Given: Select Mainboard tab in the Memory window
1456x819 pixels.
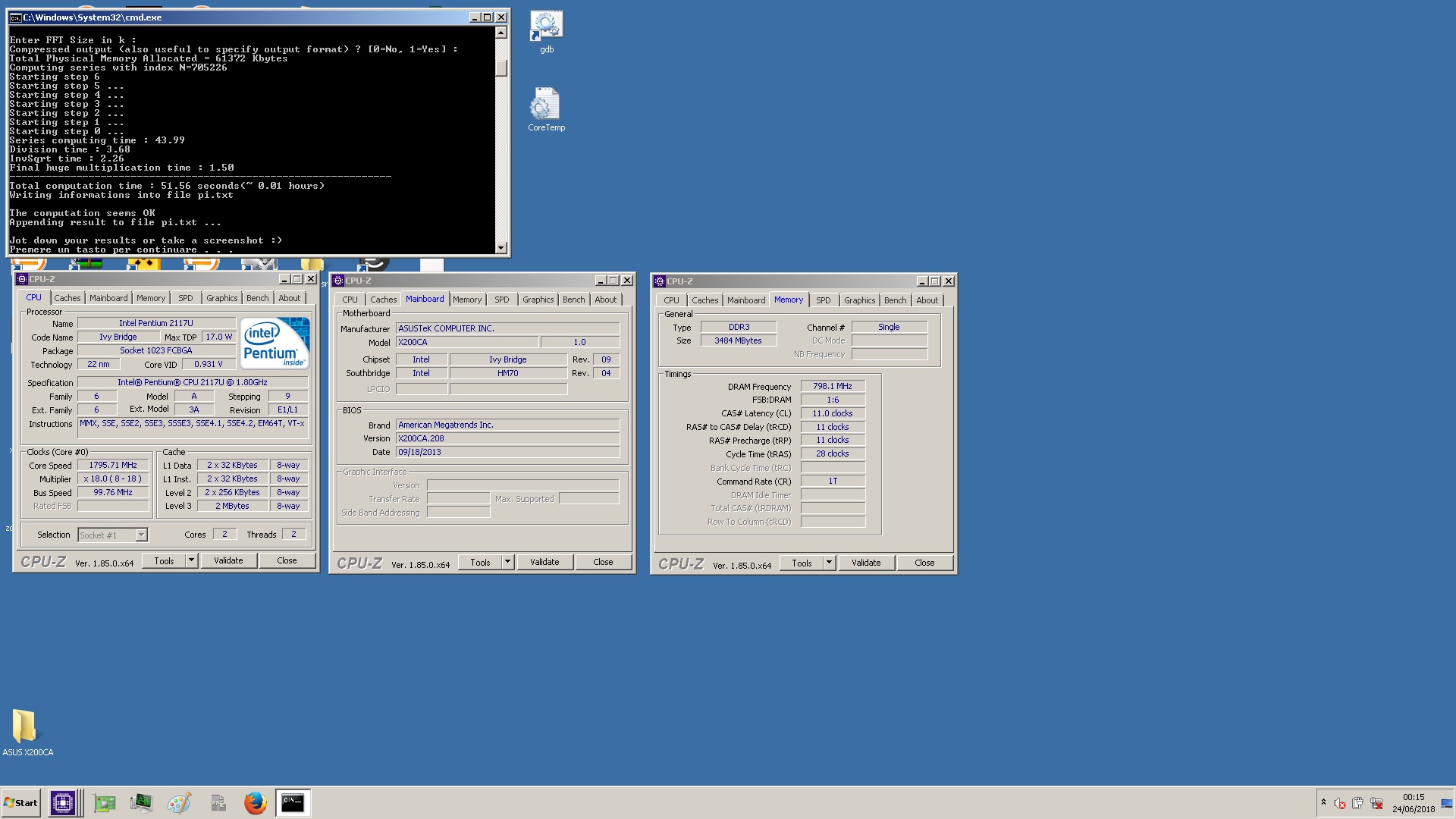Looking at the screenshot, I should [x=746, y=300].
